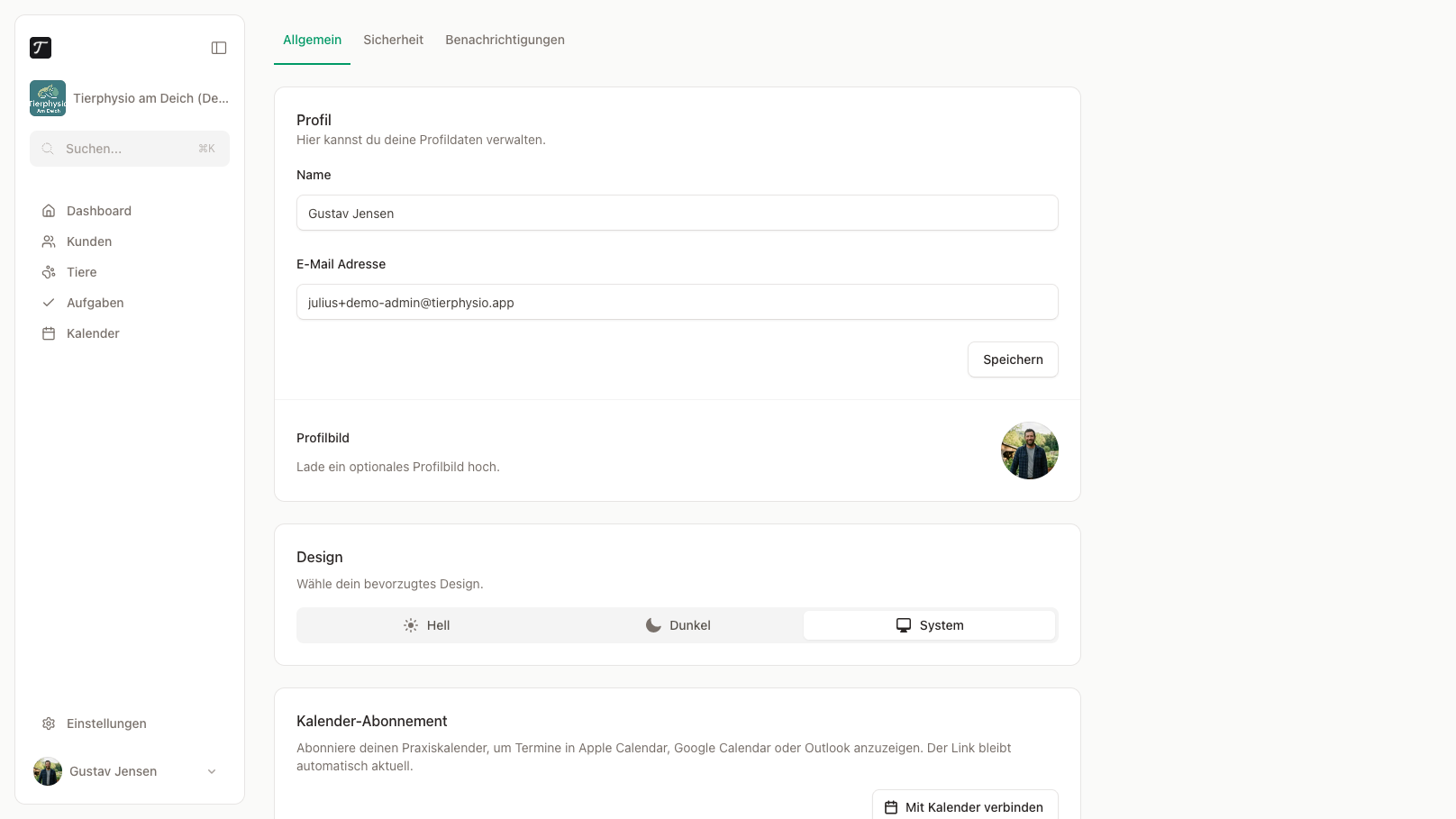Click the Dashboard home icon

pos(49,211)
